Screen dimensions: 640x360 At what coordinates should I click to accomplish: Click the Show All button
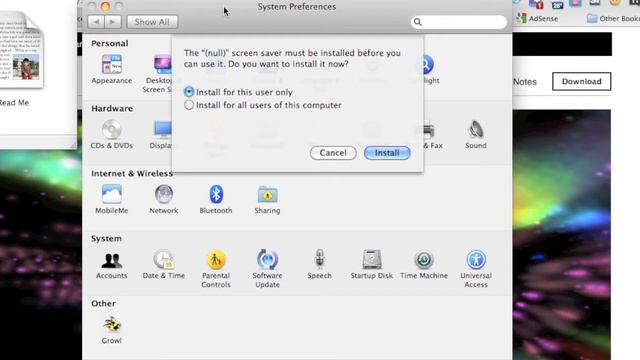(152, 22)
